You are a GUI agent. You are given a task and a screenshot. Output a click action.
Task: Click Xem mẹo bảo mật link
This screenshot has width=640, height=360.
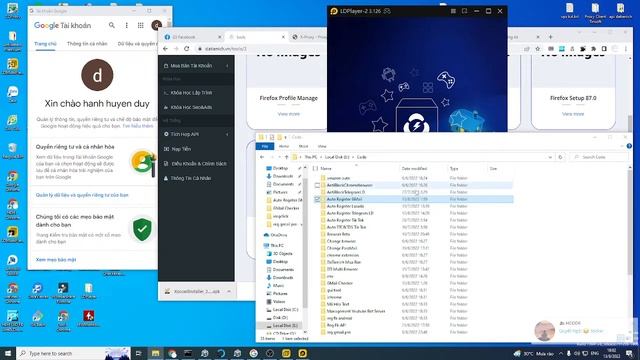click(56, 260)
